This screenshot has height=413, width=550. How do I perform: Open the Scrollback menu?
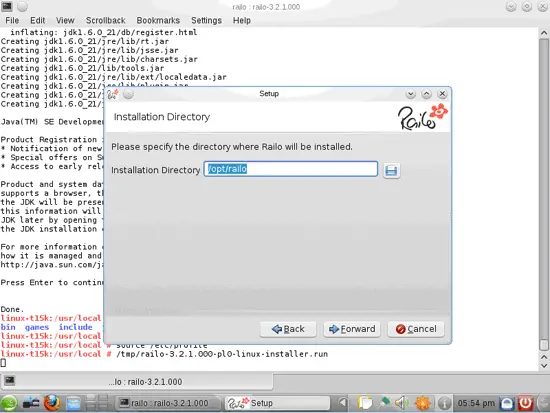[106, 21]
